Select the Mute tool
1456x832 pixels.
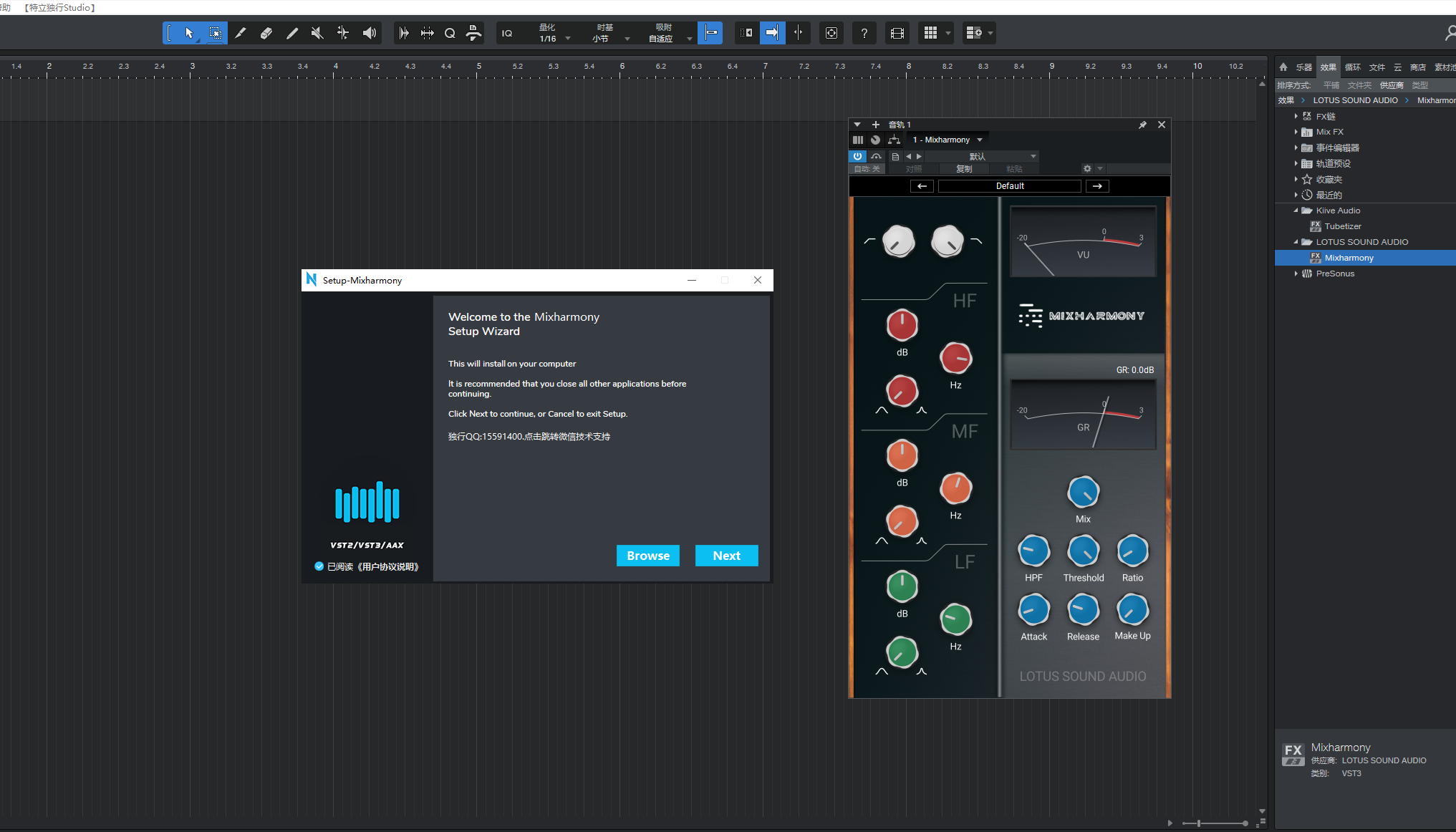point(317,33)
